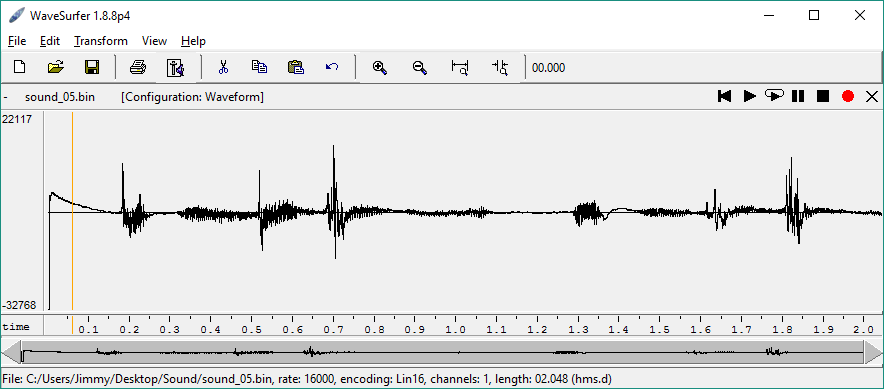Click the overview waveform scroll bar
The height and width of the screenshot is (389, 884).
pos(442,352)
